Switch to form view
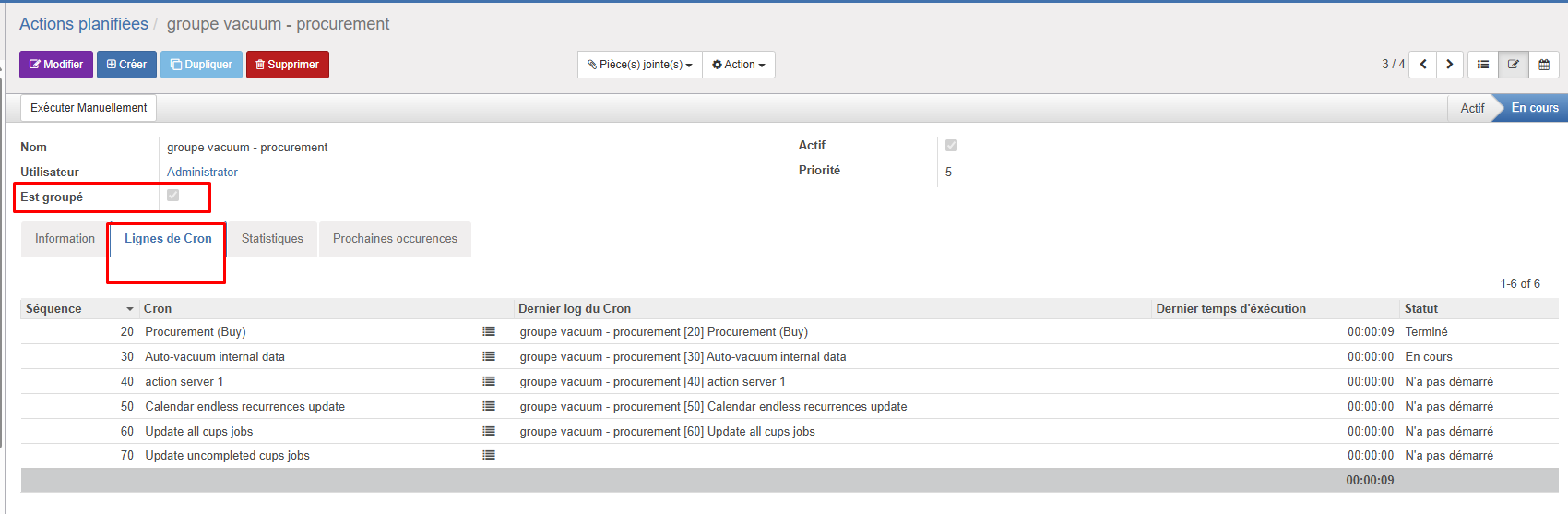 [1514, 65]
